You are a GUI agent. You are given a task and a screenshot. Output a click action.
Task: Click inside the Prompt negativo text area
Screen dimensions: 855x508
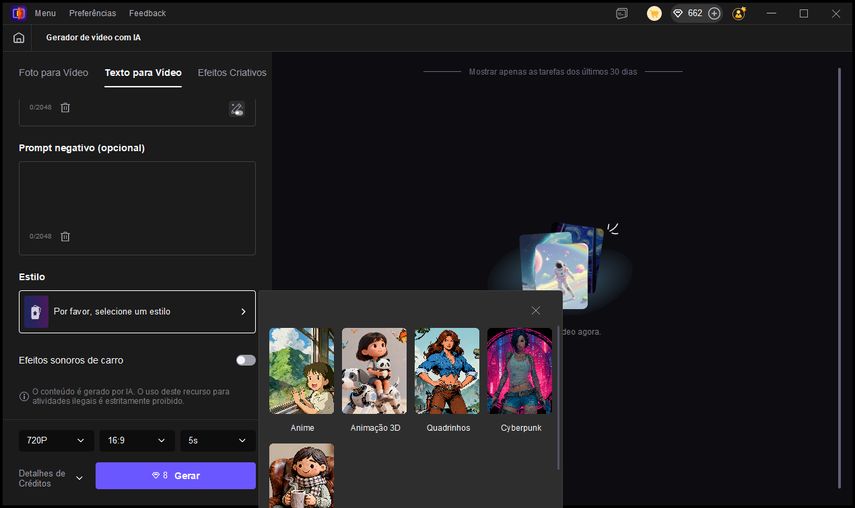click(x=137, y=208)
